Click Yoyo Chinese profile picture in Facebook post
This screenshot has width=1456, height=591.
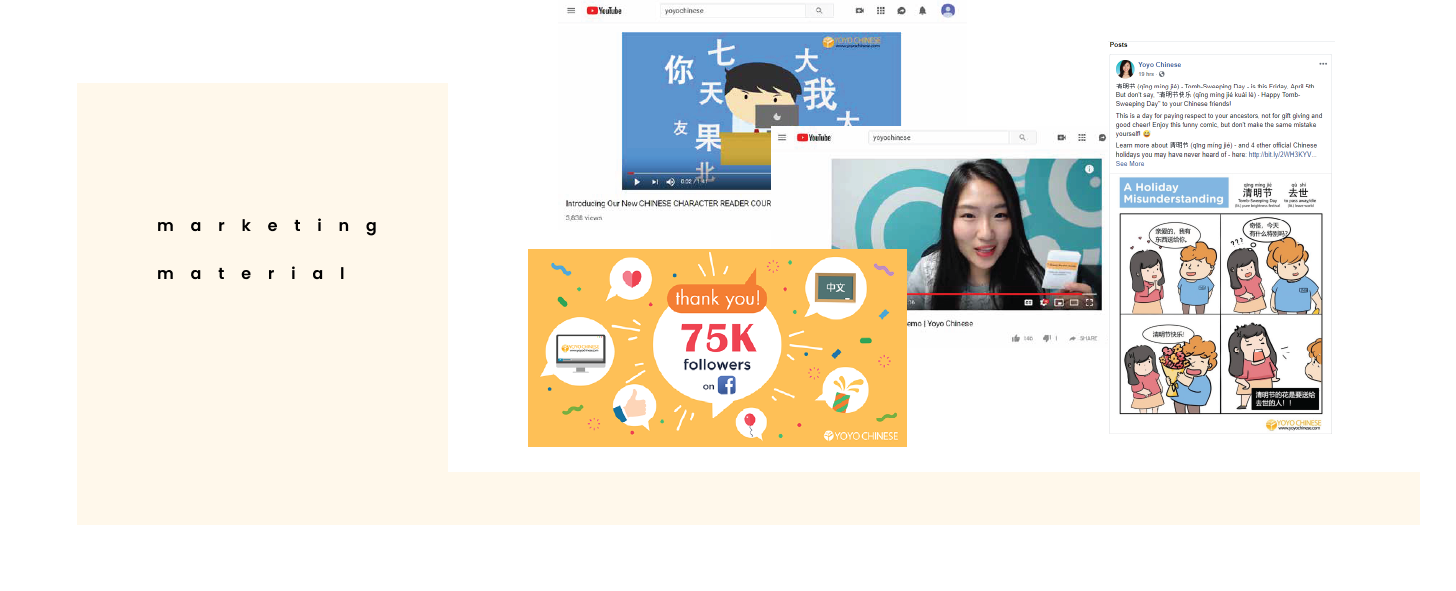coord(1125,69)
